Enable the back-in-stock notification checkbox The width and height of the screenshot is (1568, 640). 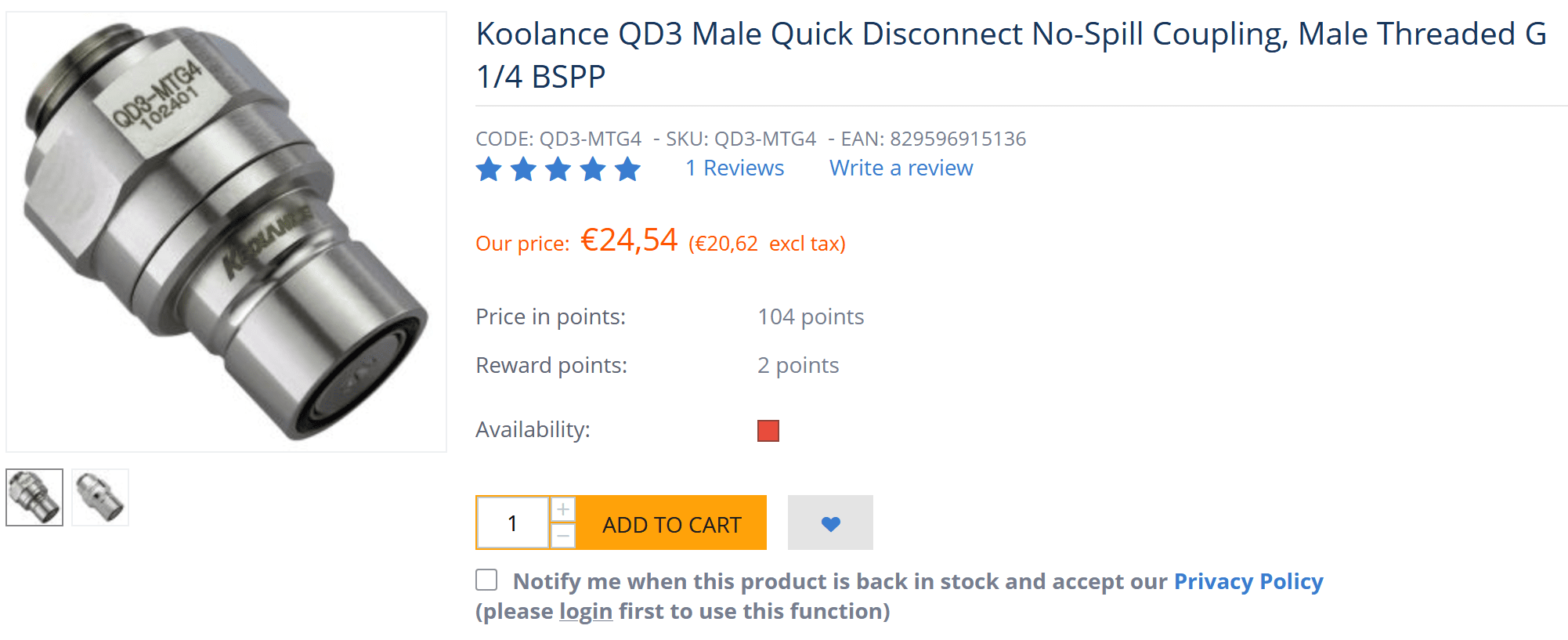coord(486,580)
